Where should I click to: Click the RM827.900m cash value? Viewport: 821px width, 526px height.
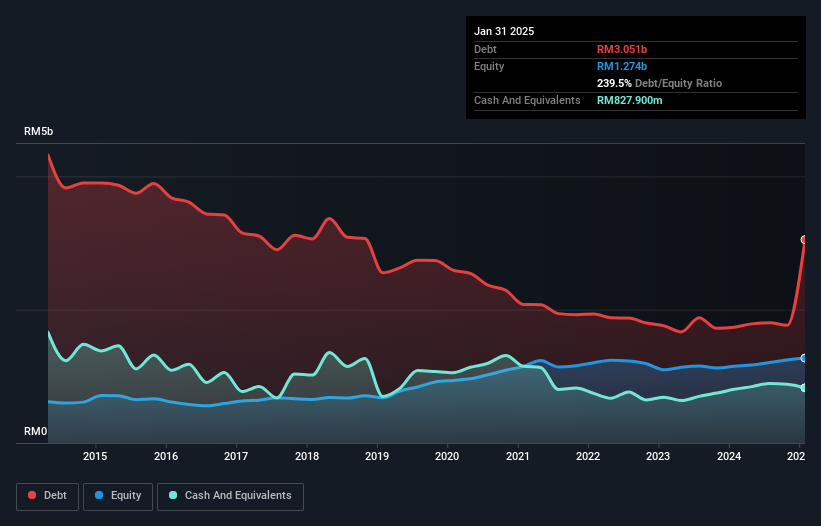[x=629, y=100]
